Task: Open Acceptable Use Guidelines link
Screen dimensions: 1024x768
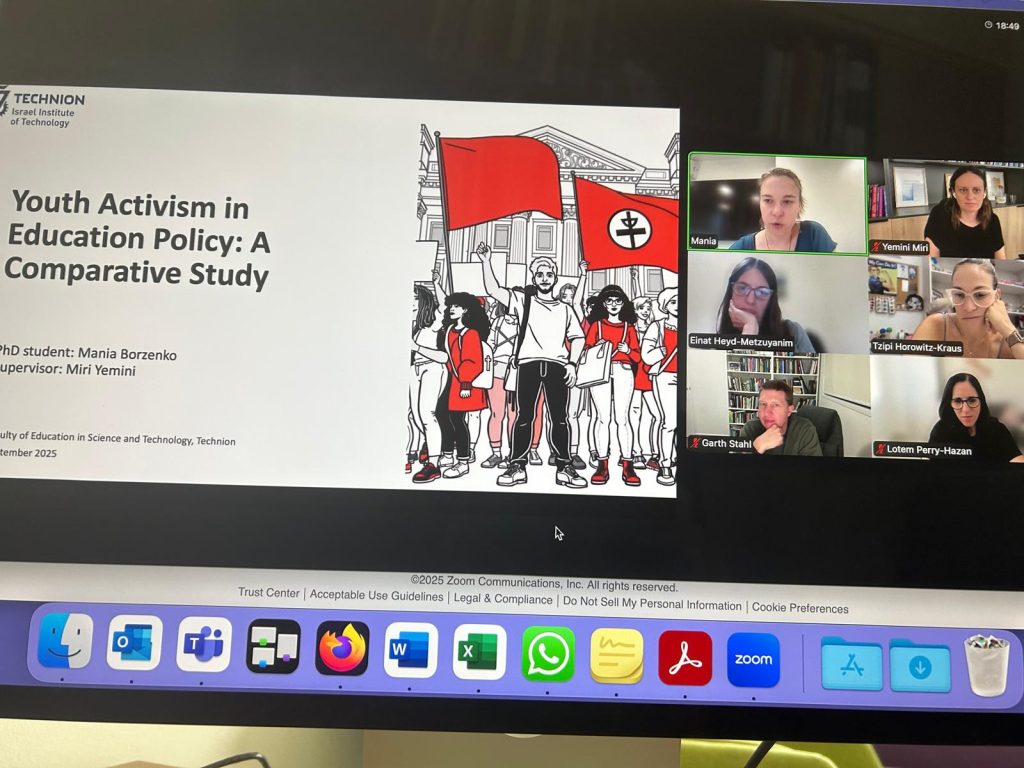Action: (x=376, y=596)
